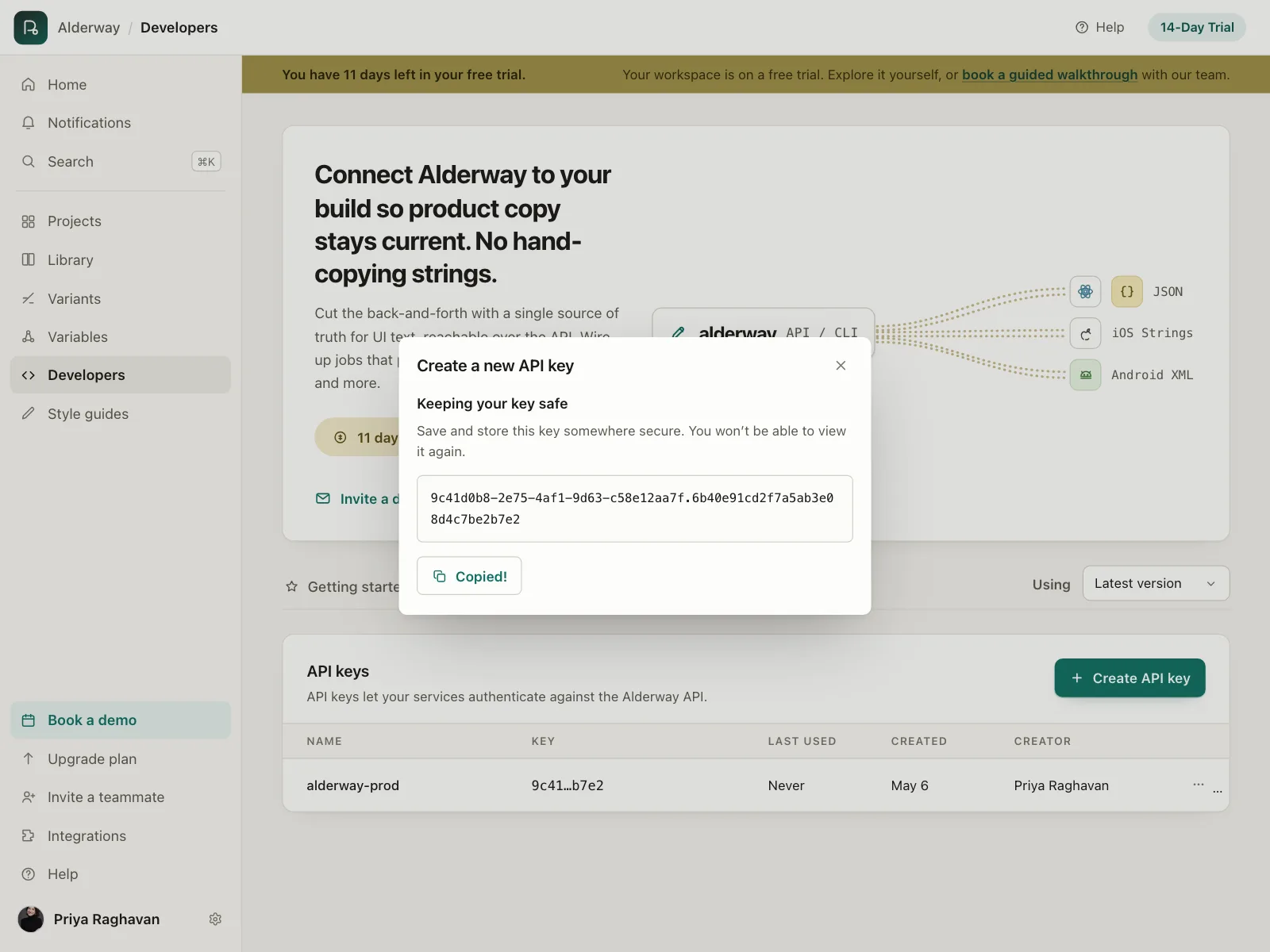Screen dimensions: 1270x952
Task: Open Search in the sidebar
Action: 121,162
